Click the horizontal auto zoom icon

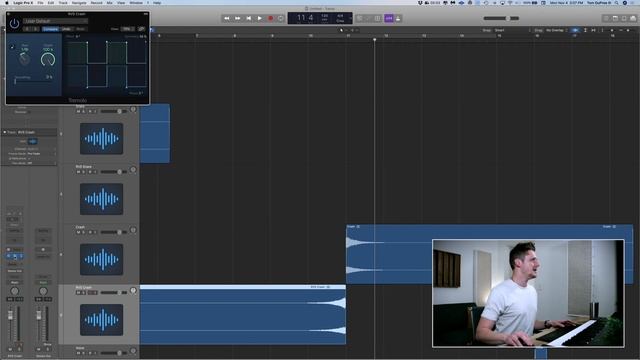click(x=593, y=30)
